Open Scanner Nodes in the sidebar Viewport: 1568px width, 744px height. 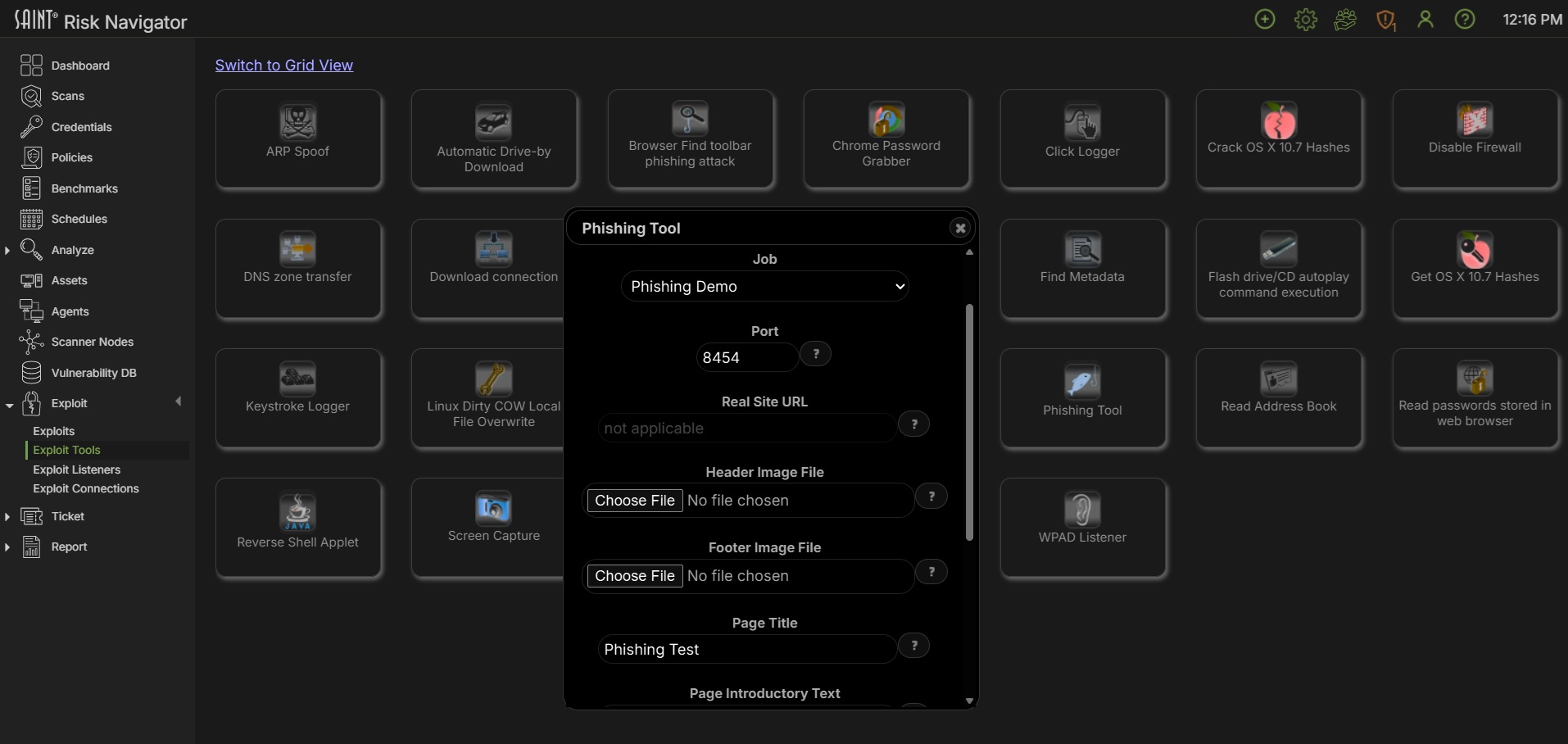[93, 342]
